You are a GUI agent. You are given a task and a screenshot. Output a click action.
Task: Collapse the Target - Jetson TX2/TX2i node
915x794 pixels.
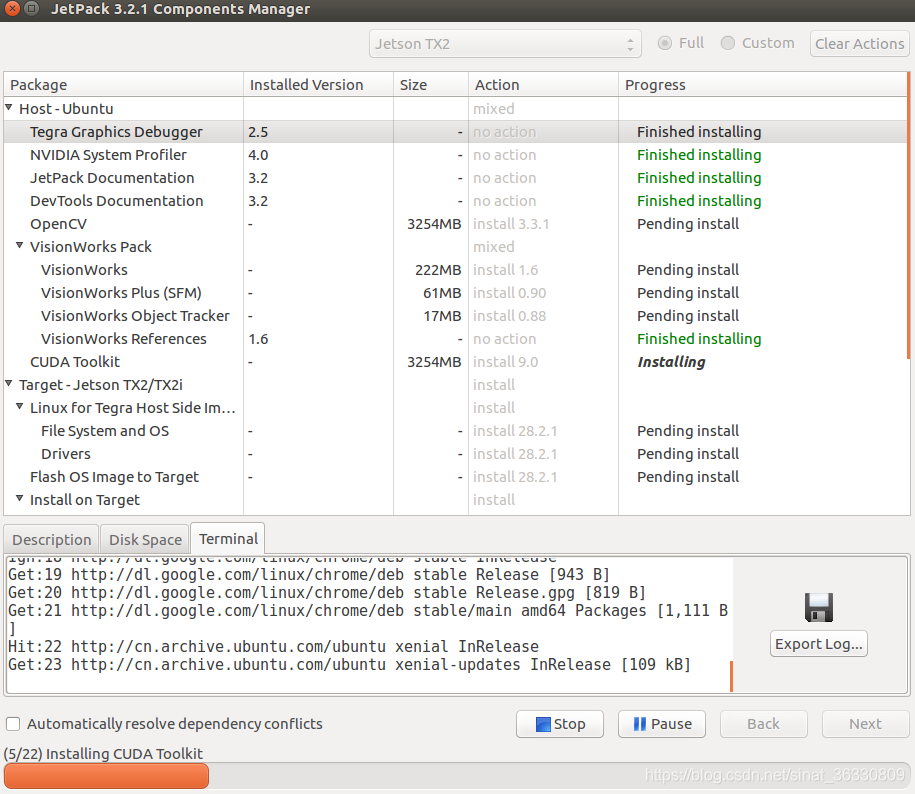(9, 384)
